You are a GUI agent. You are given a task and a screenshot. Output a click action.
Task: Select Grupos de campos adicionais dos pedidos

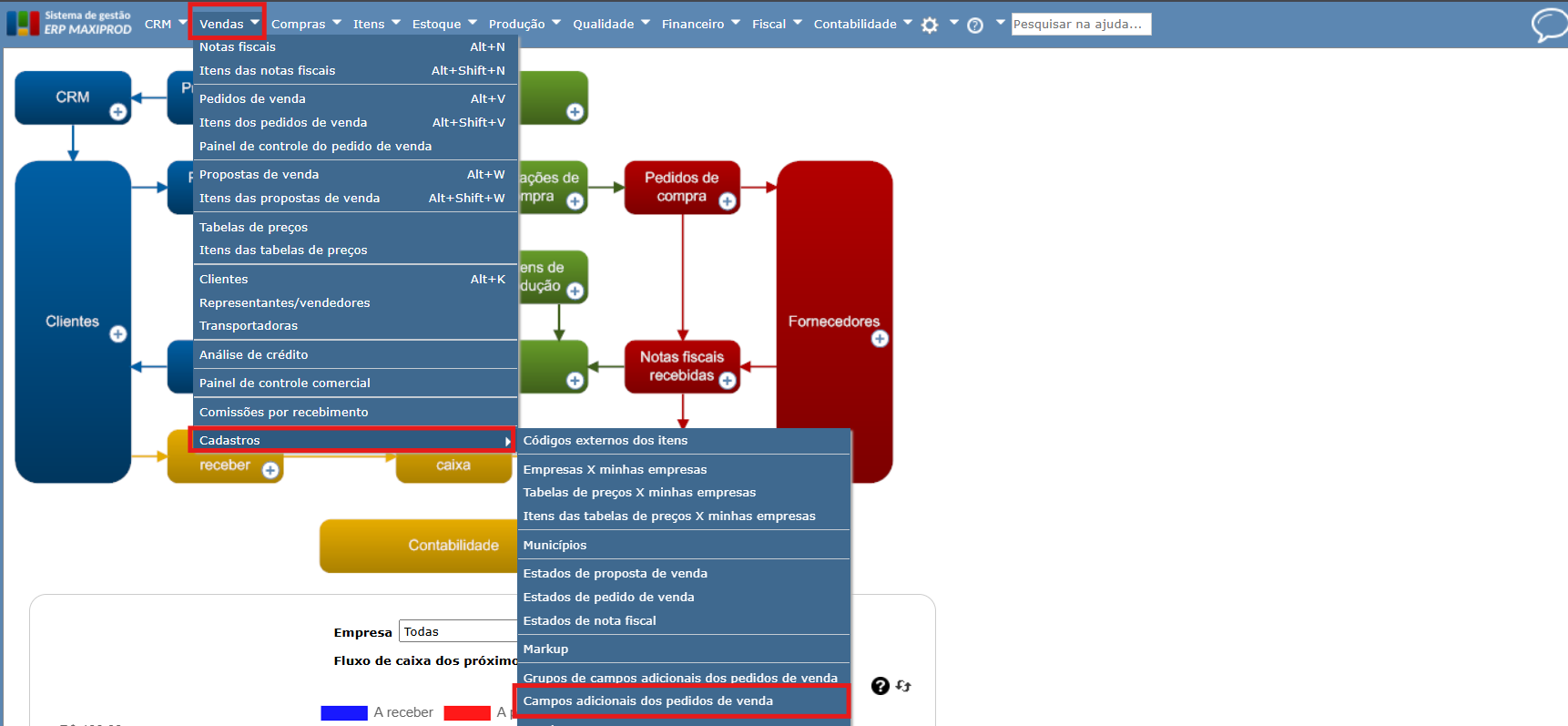tap(683, 678)
